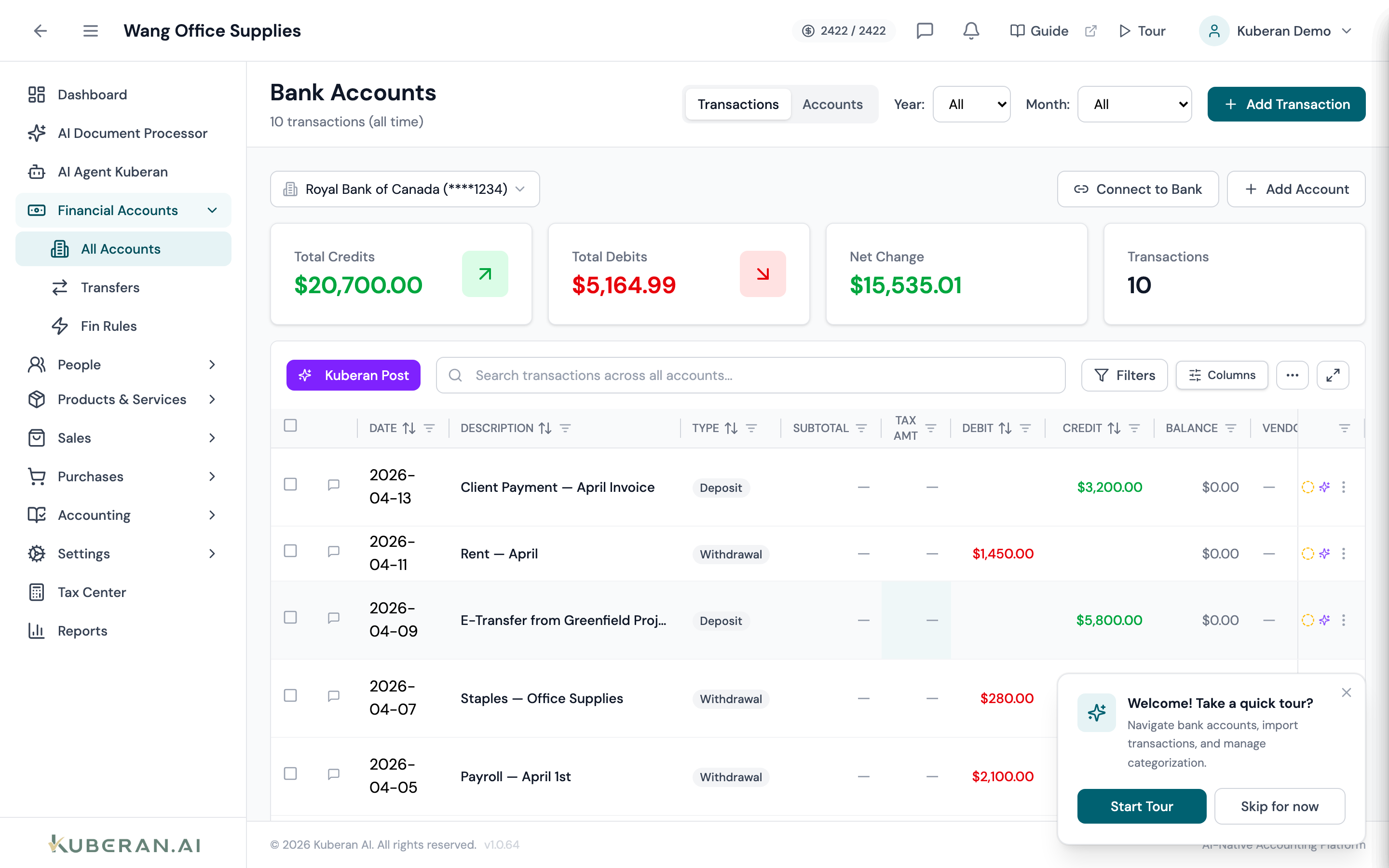This screenshot has width=1389, height=868.
Task: Filter the Tax Amt column
Action: pos(931,428)
